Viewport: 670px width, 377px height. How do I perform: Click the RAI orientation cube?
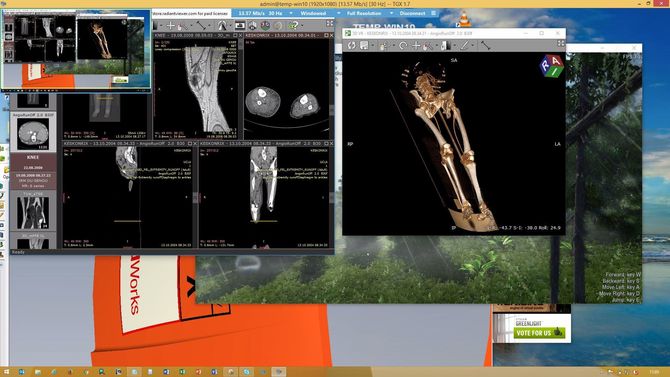pyautogui.click(x=551, y=66)
